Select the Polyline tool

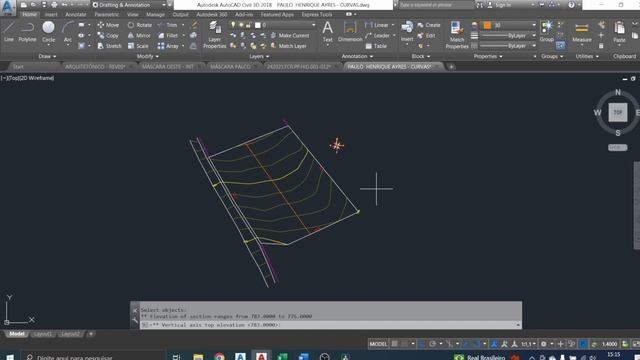click(x=27, y=32)
